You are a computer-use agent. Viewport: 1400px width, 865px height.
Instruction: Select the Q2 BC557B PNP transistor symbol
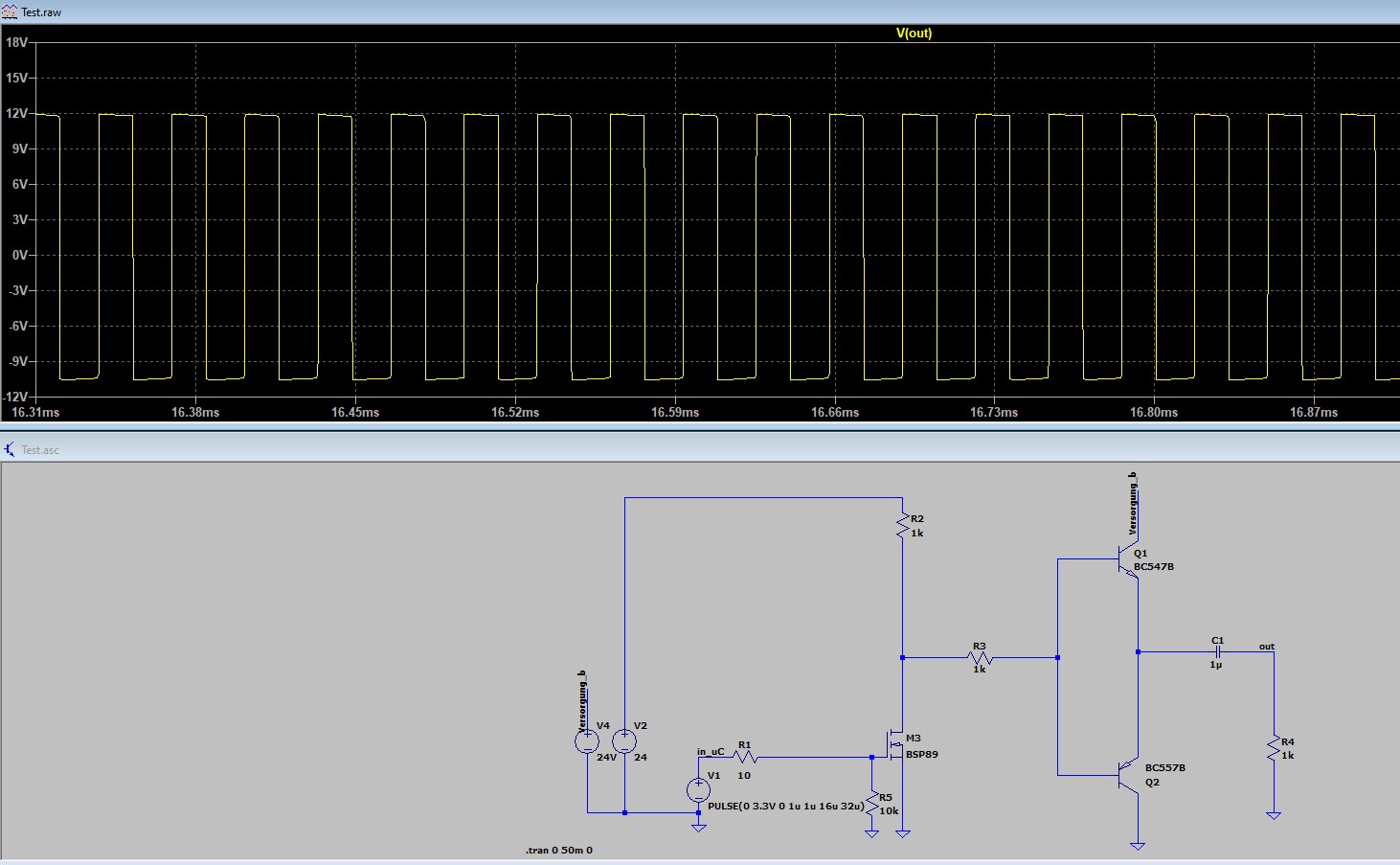1128,774
